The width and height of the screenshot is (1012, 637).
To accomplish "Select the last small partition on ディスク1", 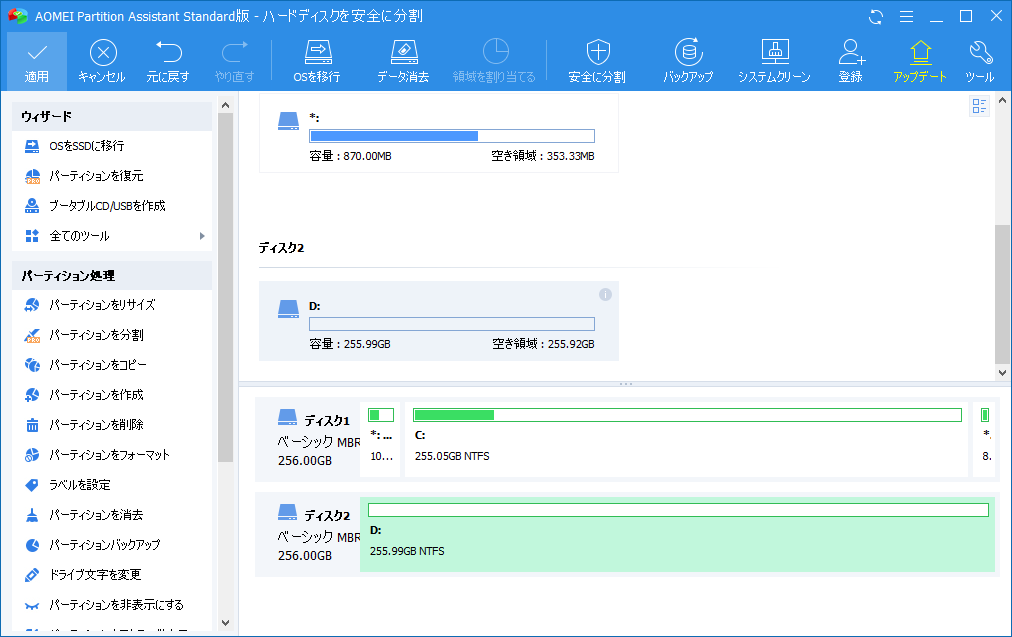I will 984,440.
